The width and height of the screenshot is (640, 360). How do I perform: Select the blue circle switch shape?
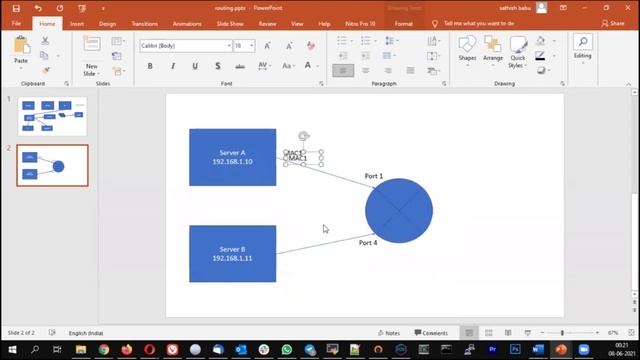click(x=399, y=211)
